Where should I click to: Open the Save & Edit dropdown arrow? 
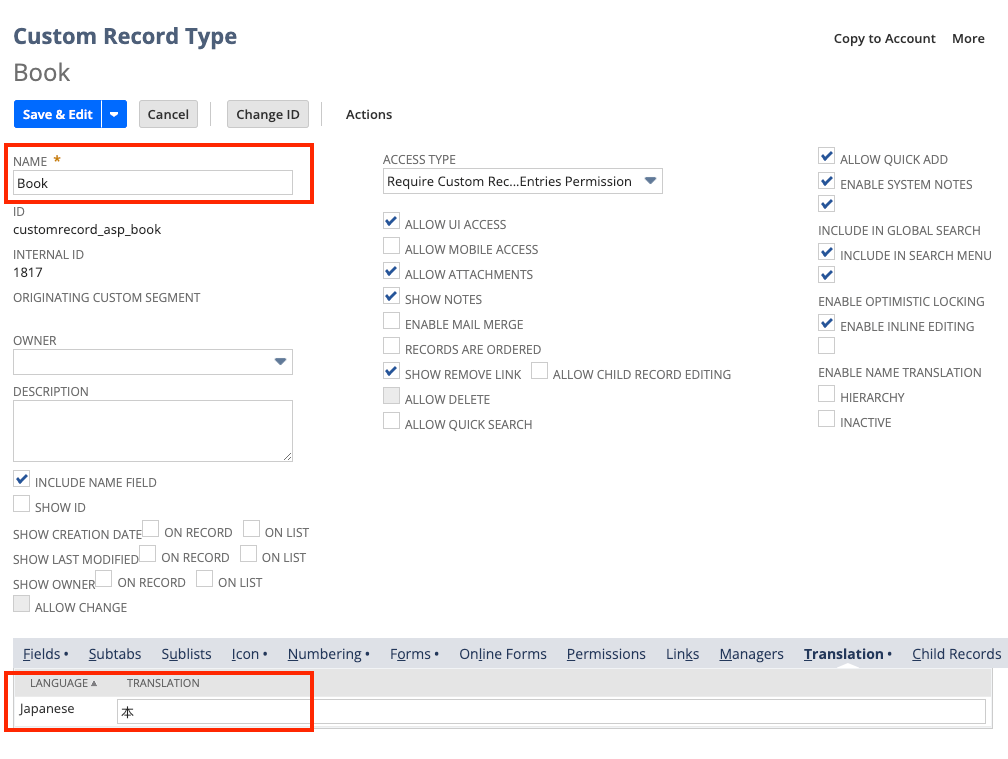click(115, 114)
